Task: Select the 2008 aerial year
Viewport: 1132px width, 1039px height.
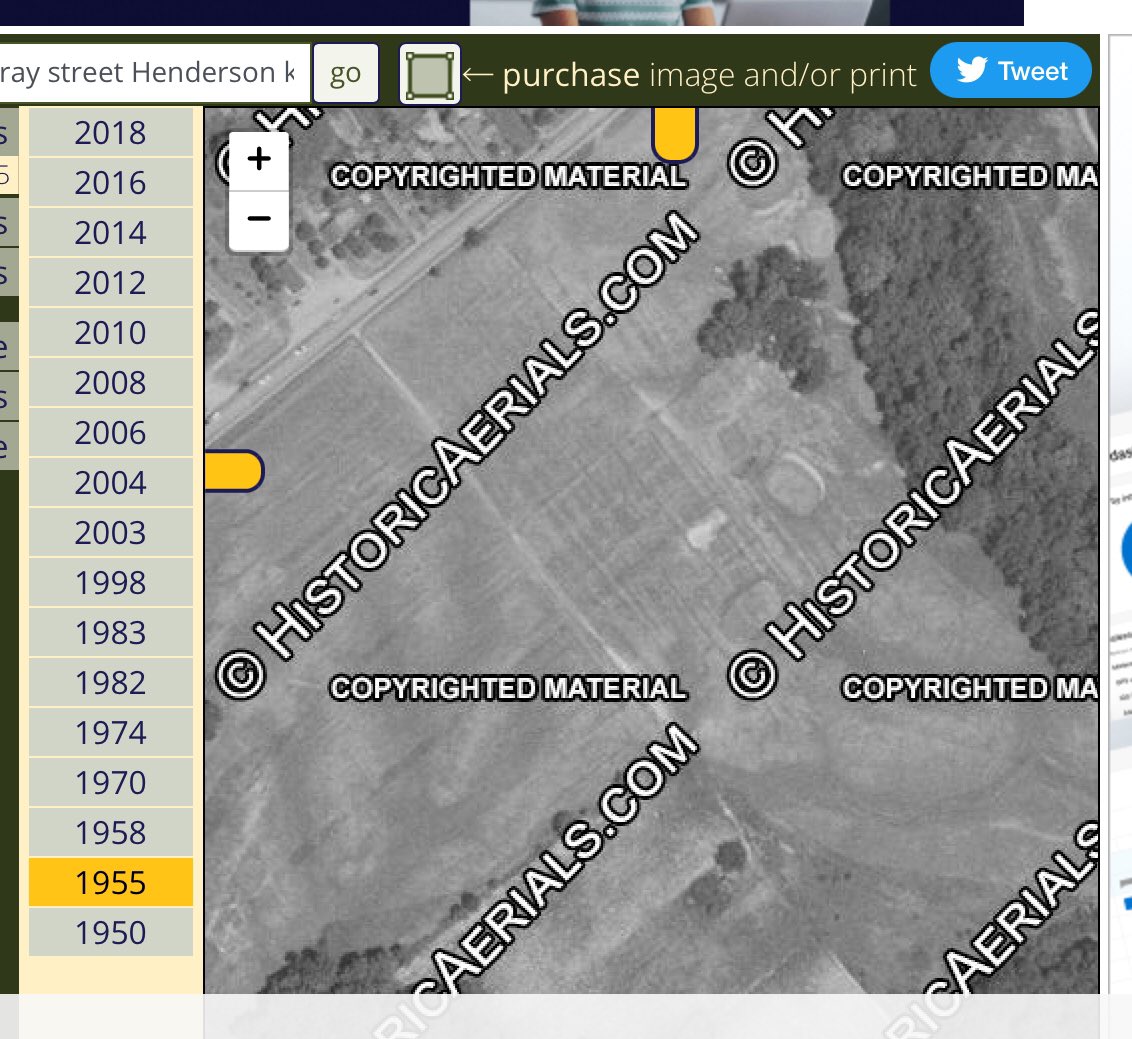Action: coord(110,383)
